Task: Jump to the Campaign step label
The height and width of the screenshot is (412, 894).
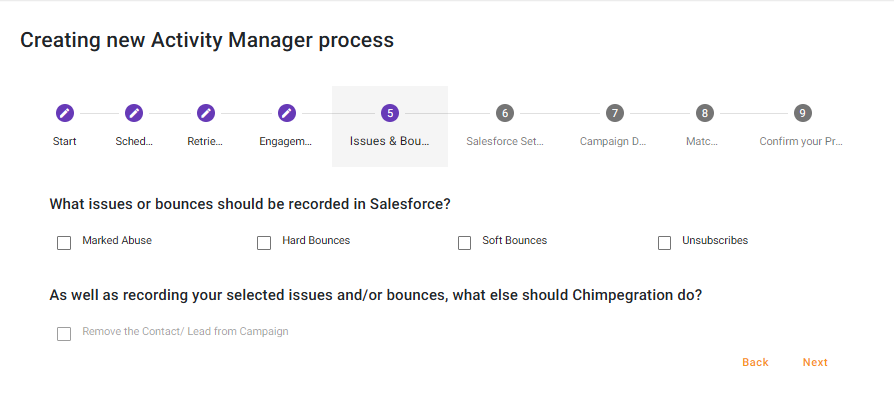Action: coord(614,141)
